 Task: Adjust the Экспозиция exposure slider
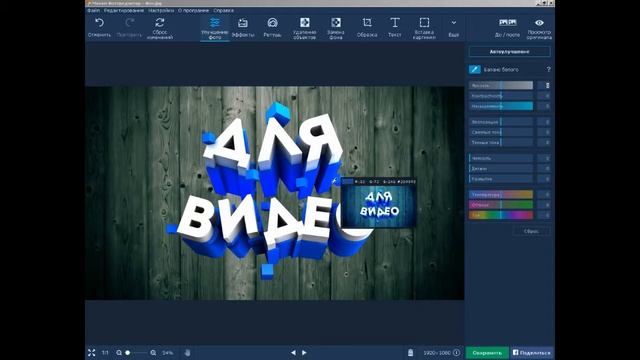(x=501, y=122)
